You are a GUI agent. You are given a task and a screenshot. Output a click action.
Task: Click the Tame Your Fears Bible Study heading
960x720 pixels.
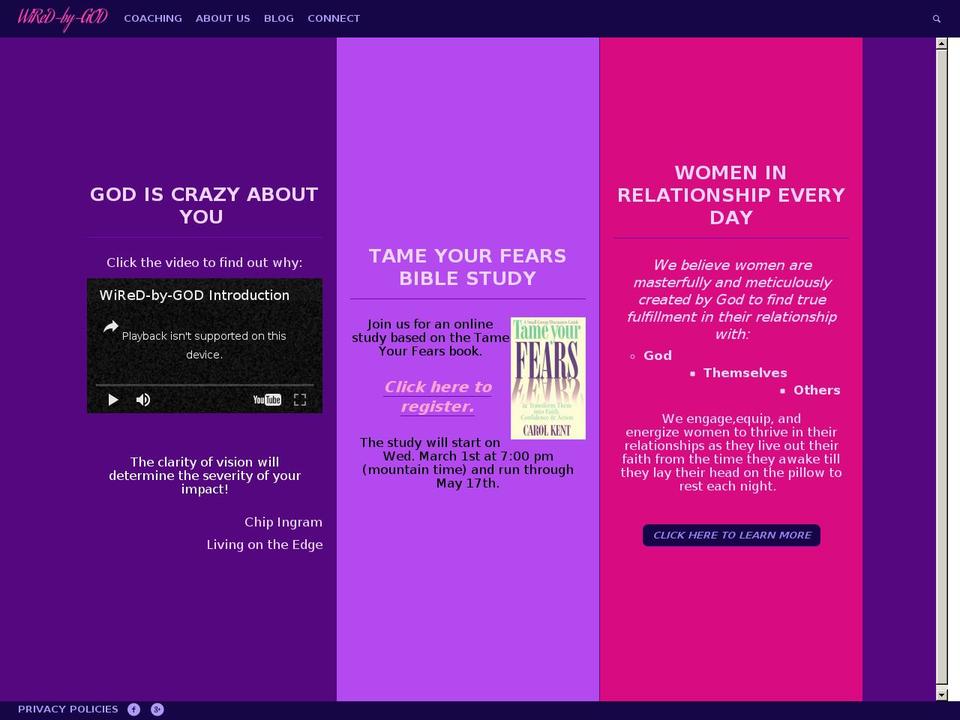[468, 267]
